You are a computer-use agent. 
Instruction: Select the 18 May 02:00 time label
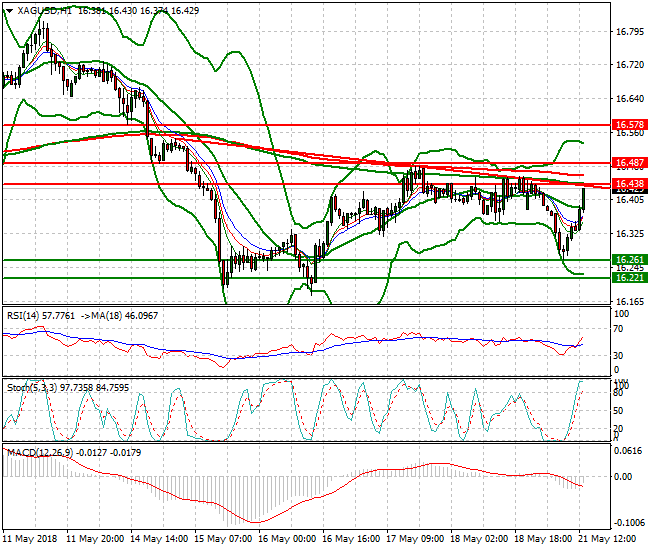pos(479,539)
